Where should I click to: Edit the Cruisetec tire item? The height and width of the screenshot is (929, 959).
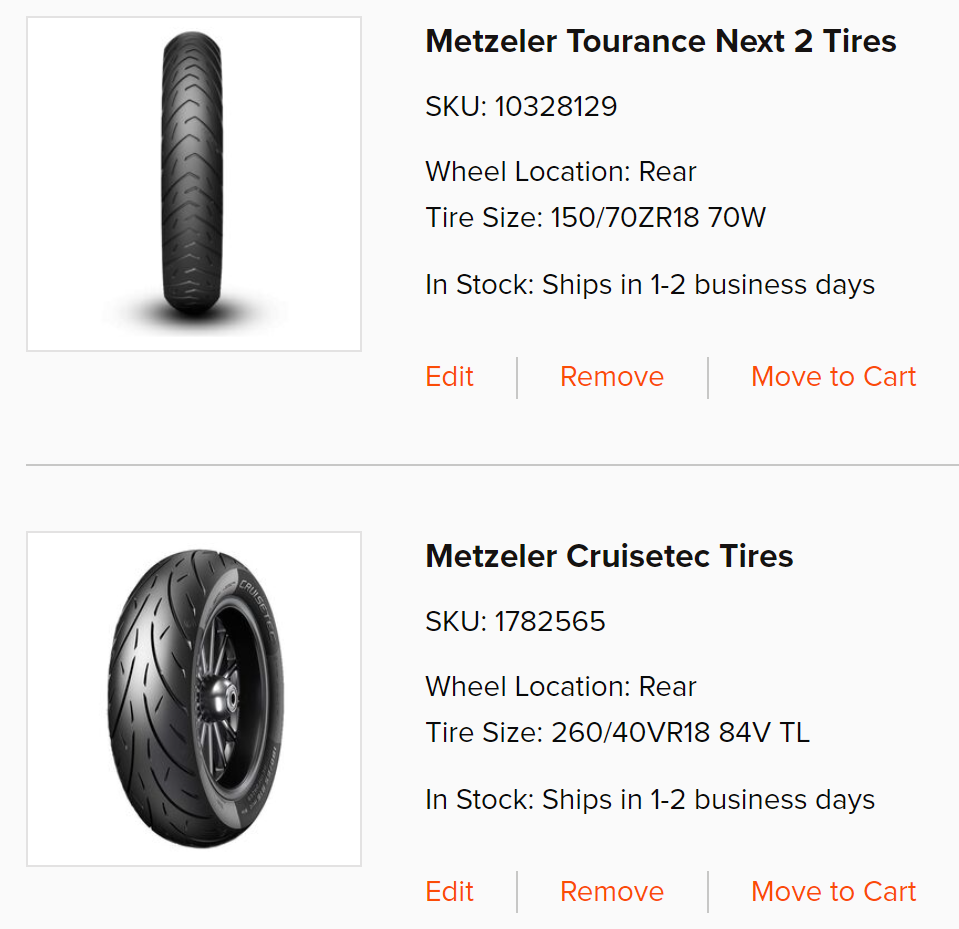(449, 892)
